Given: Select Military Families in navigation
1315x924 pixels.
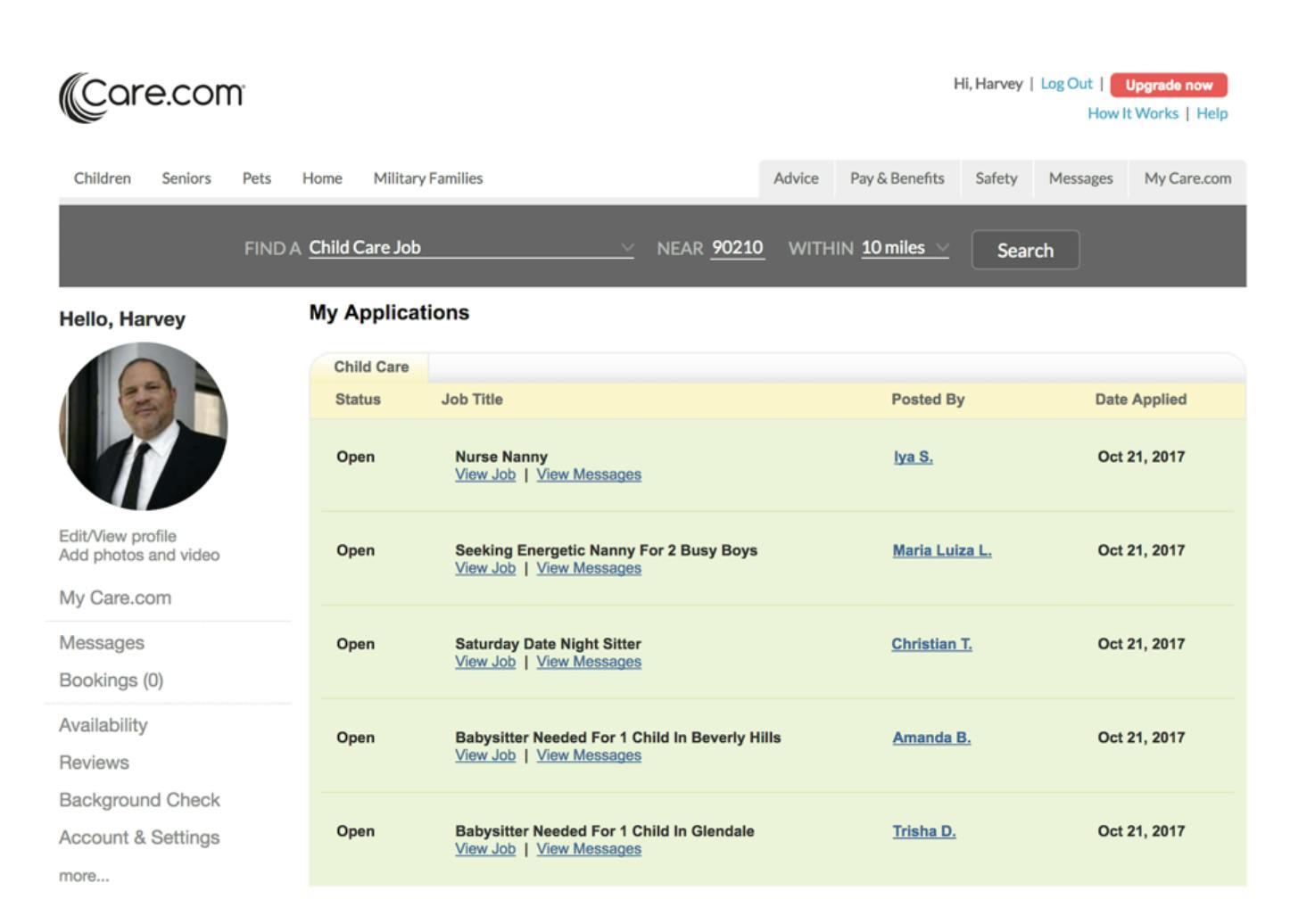Looking at the screenshot, I should (427, 178).
